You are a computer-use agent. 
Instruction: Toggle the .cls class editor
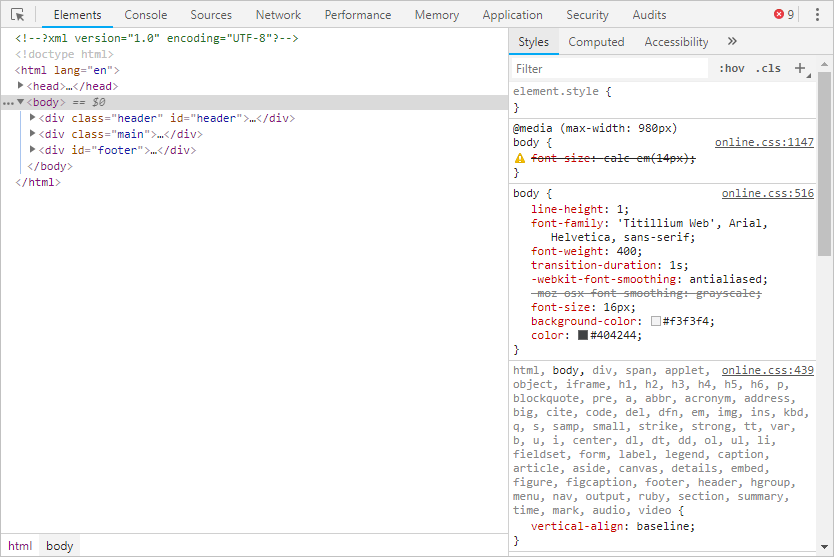768,69
